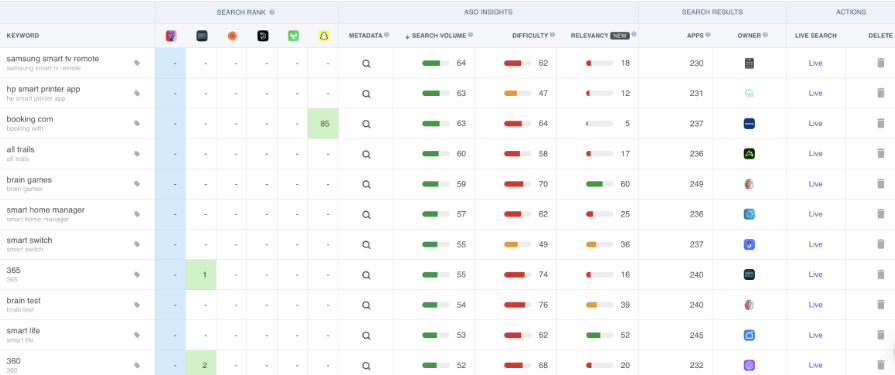Click difficulty bar for brain test
895x375 pixels.
pyautogui.click(x=518, y=305)
